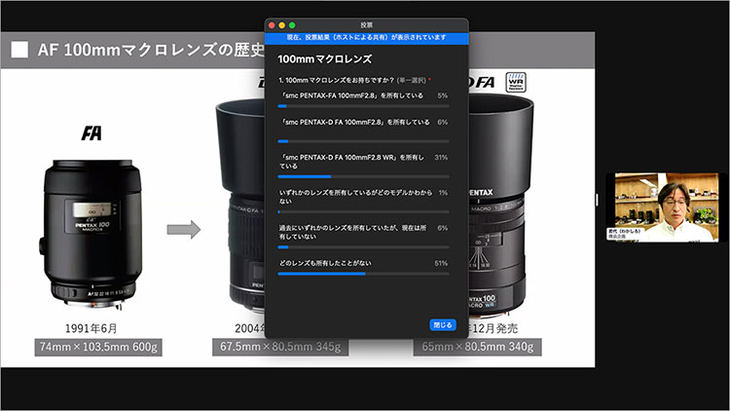Click the WR Weather Resistant logo icon
730x411 pixels.
[516, 82]
